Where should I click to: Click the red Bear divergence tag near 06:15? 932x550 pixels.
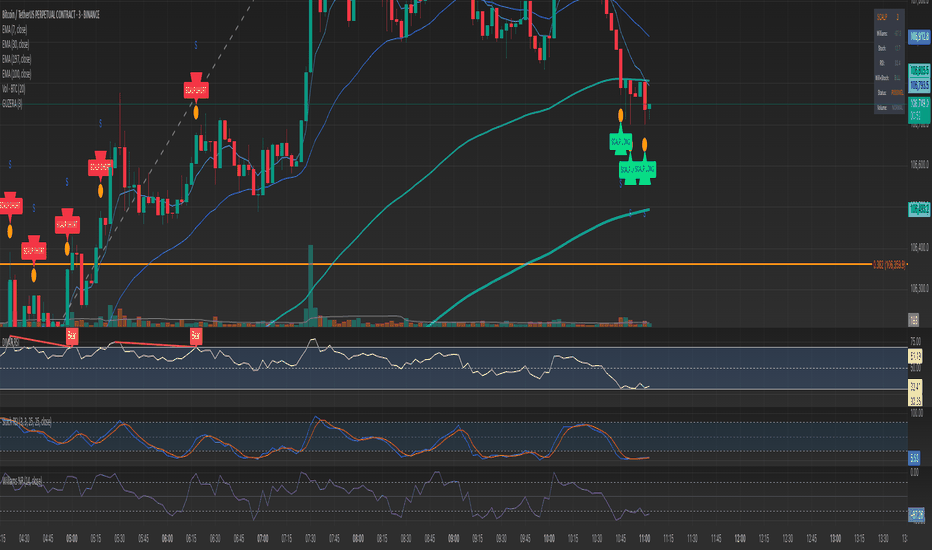[196, 336]
